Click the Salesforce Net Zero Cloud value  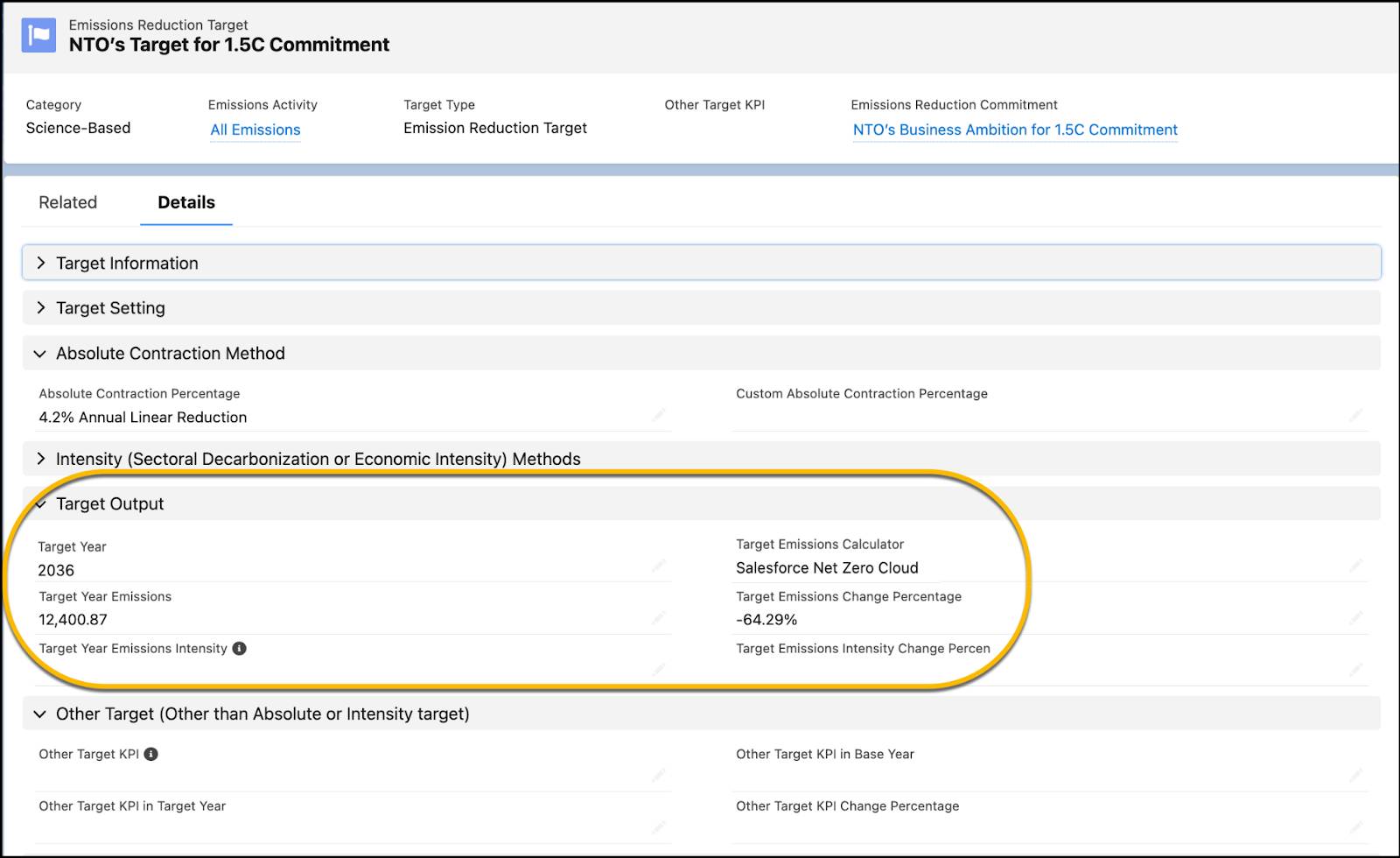pyautogui.click(x=827, y=568)
